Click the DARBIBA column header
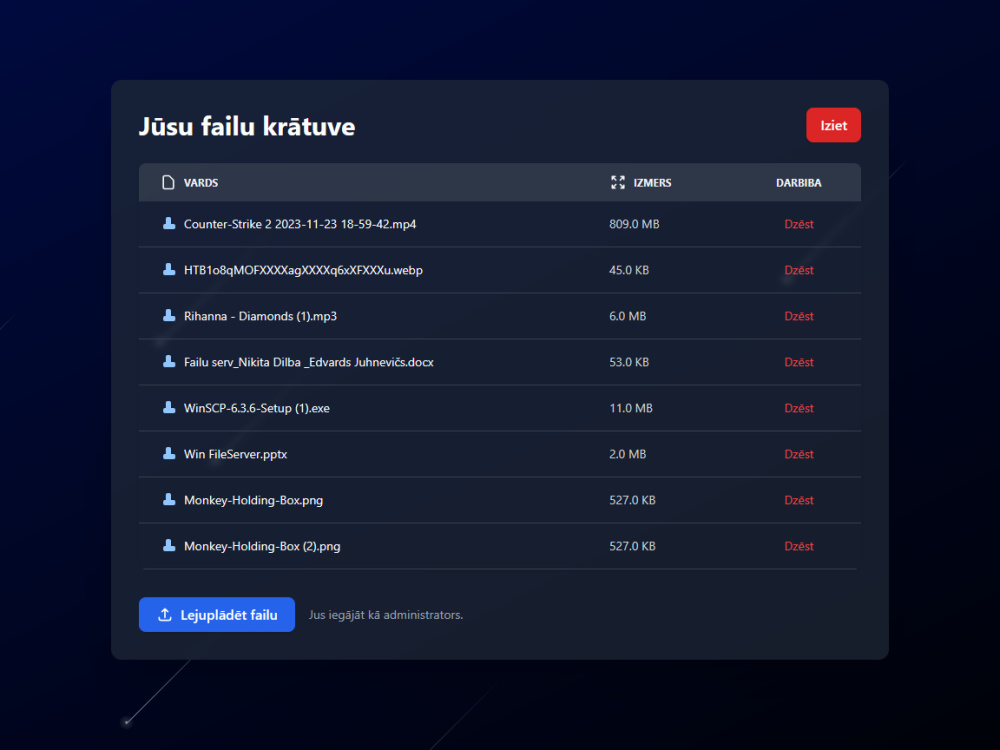The image size is (1000, 750). (798, 182)
